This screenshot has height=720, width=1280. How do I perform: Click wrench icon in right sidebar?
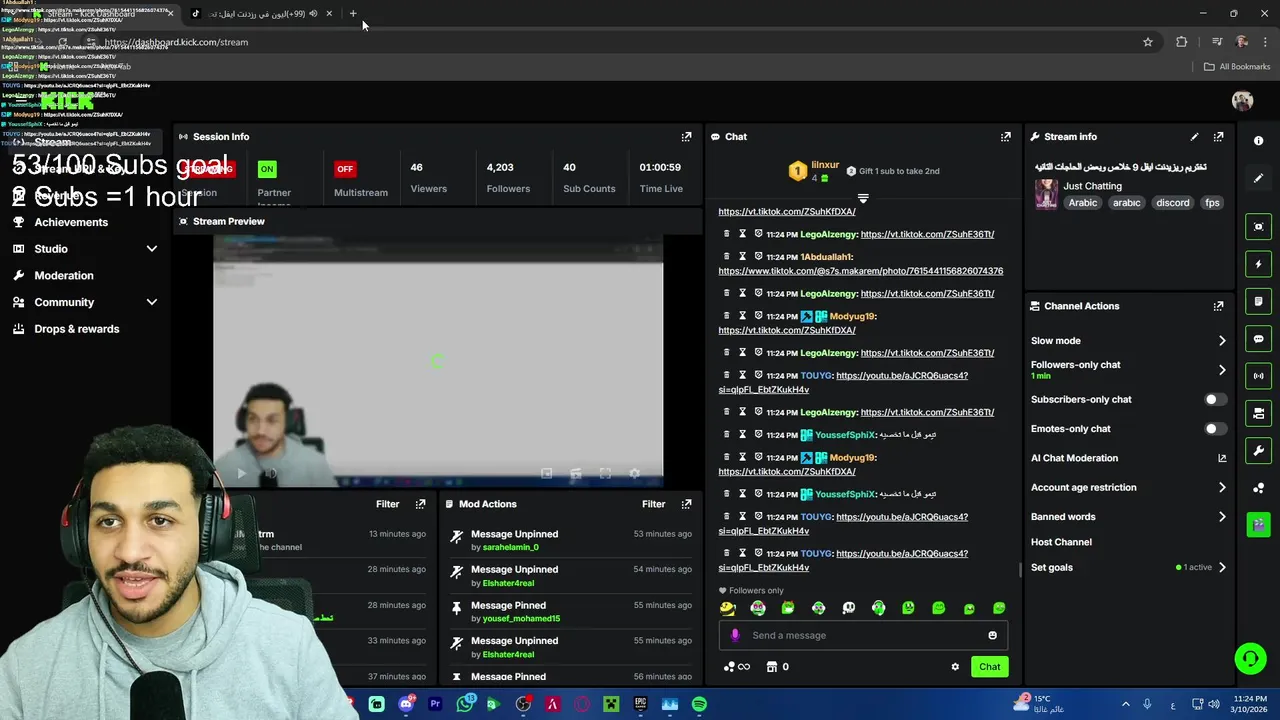(1258, 450)
